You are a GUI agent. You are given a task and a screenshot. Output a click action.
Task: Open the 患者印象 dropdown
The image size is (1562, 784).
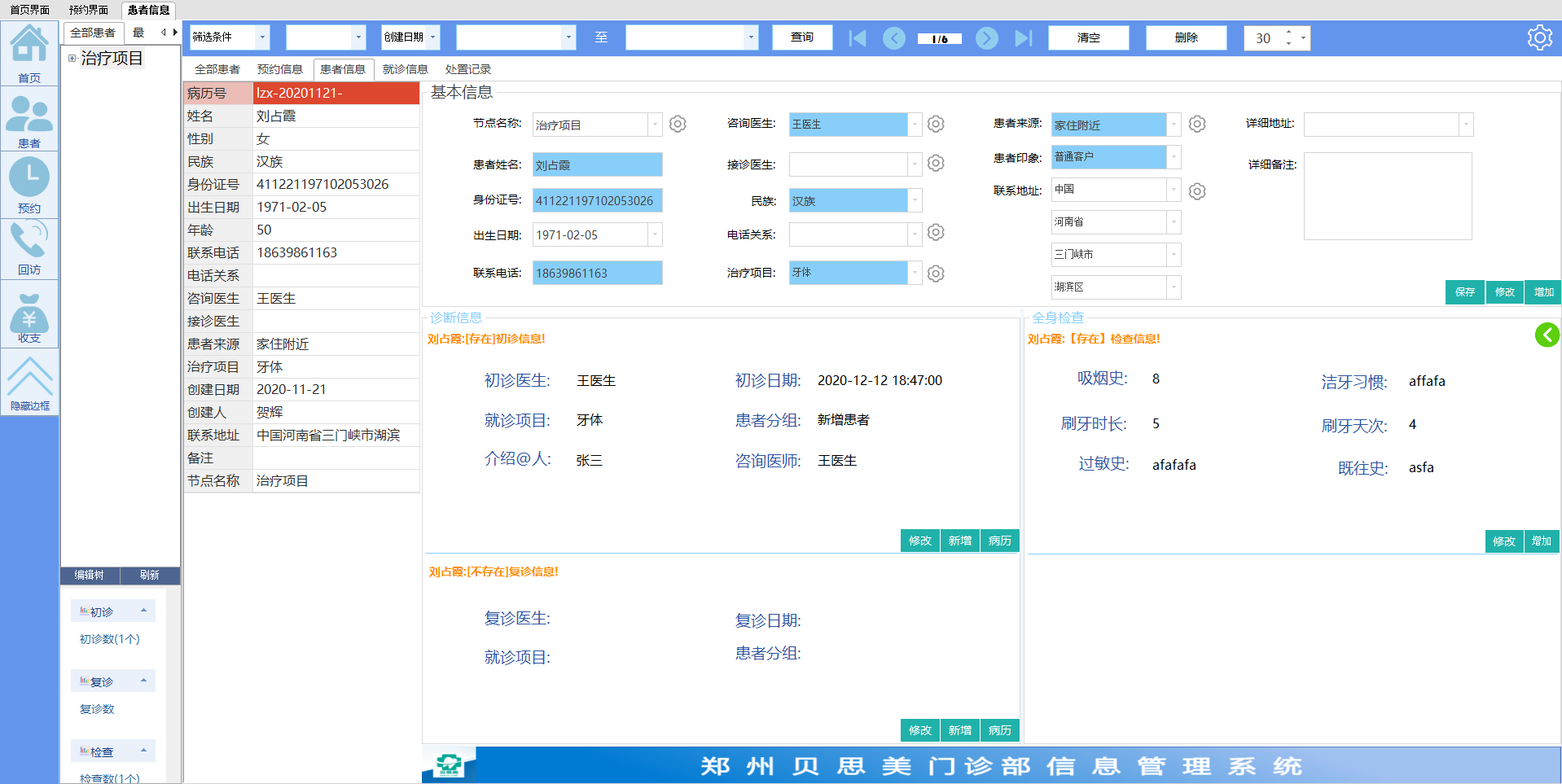tap(1174, 157)
